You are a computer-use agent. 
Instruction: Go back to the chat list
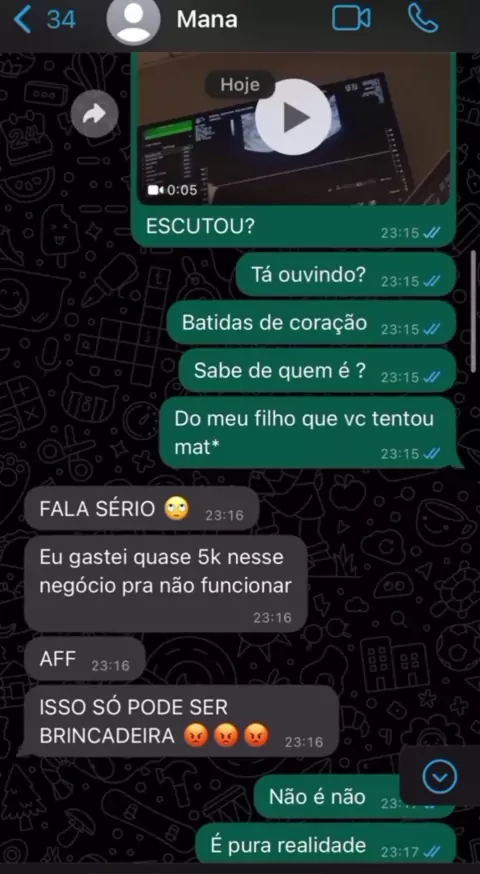[x=22, y=20]
